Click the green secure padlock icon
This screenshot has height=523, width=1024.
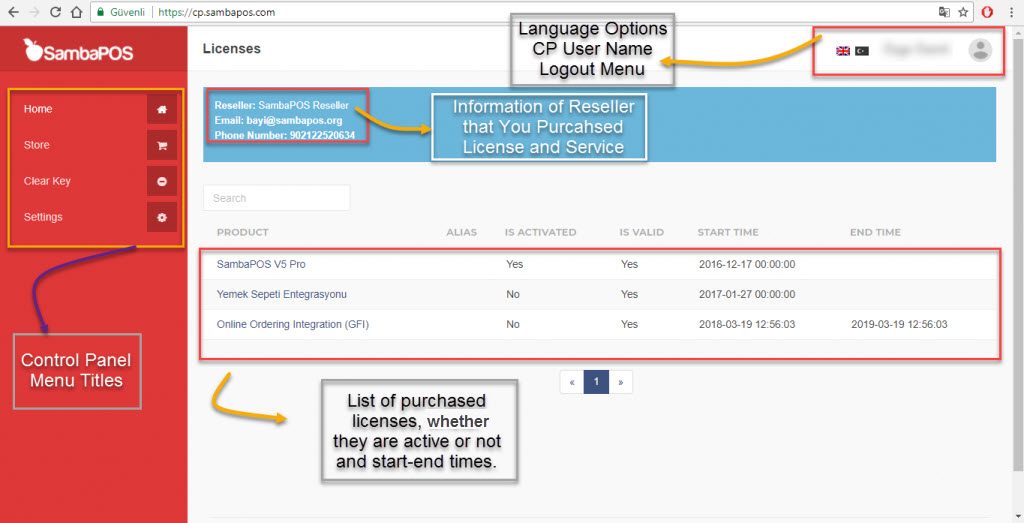coord(100,12)
